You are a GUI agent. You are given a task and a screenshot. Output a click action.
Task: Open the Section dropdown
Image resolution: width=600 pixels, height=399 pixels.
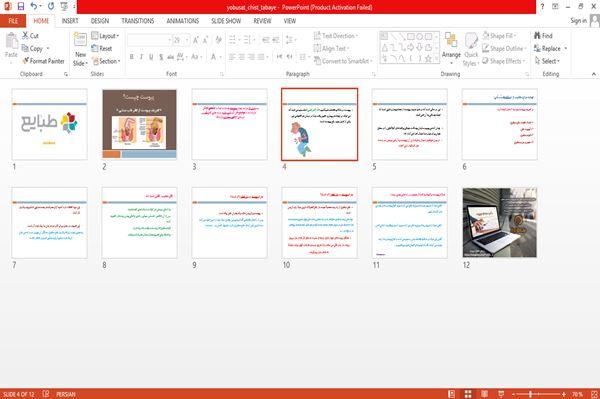click(106, 61)
